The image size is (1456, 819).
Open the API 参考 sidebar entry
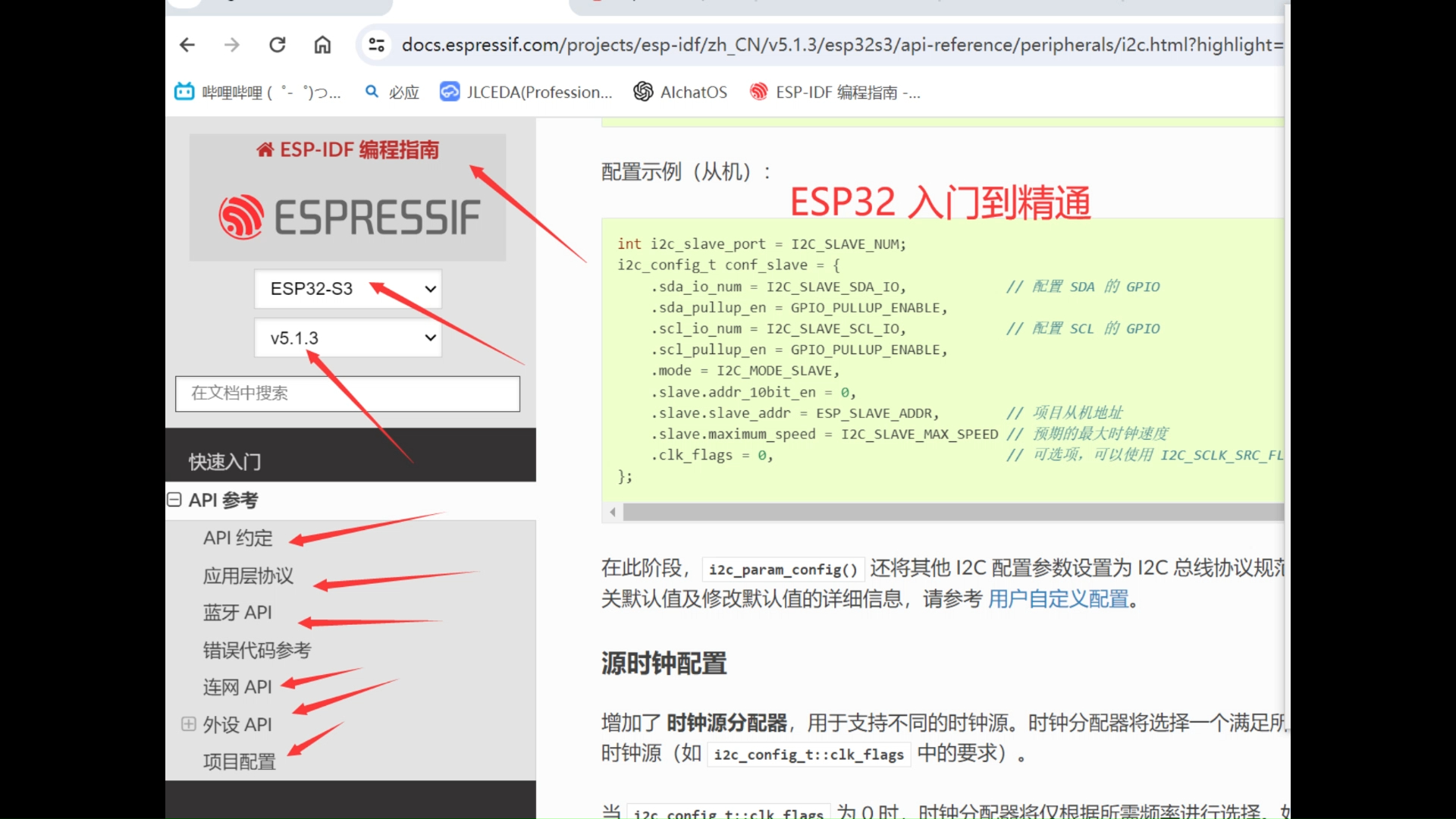pos(223,500)
